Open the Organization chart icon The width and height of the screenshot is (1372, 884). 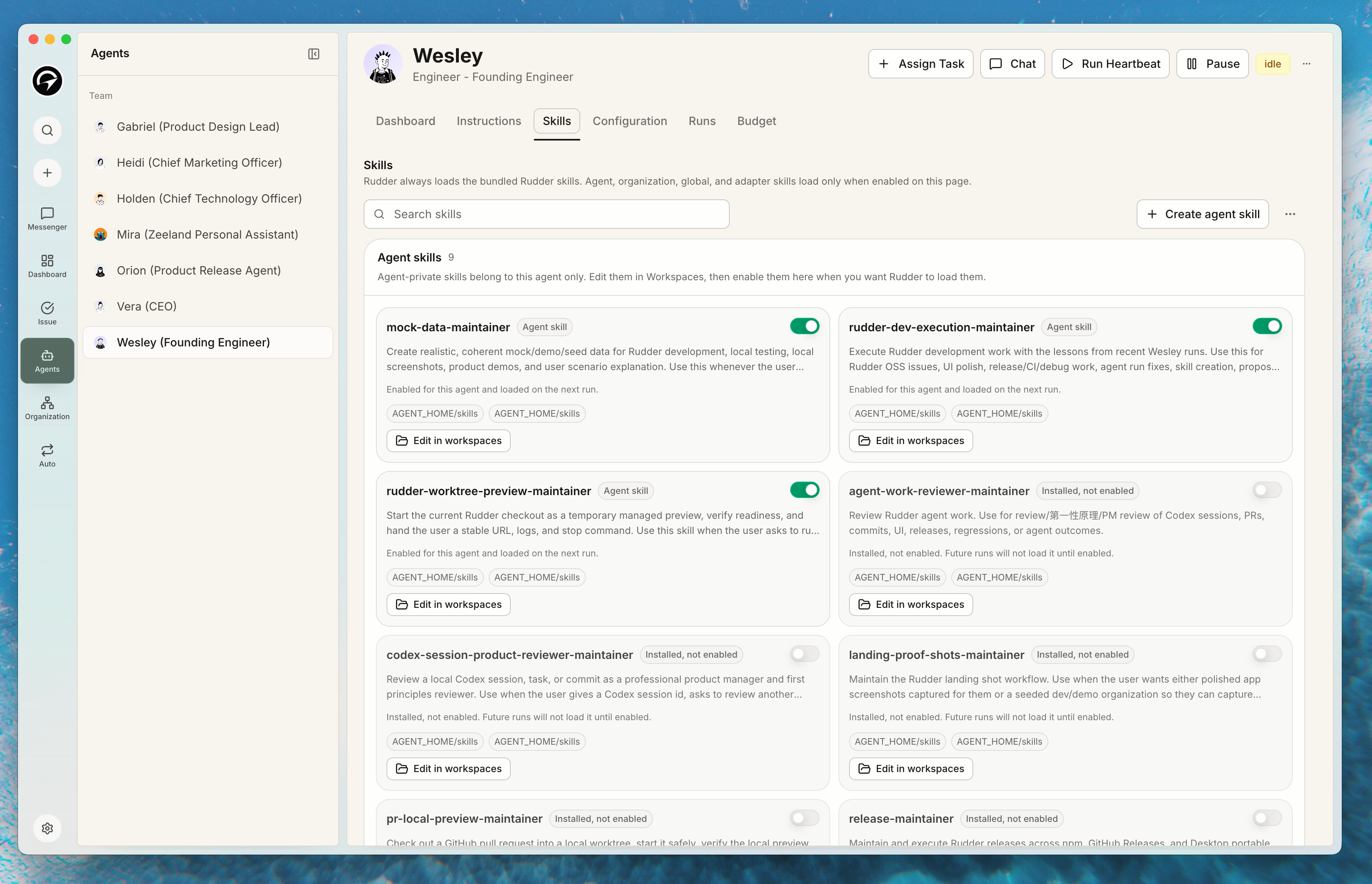(47, 408)
